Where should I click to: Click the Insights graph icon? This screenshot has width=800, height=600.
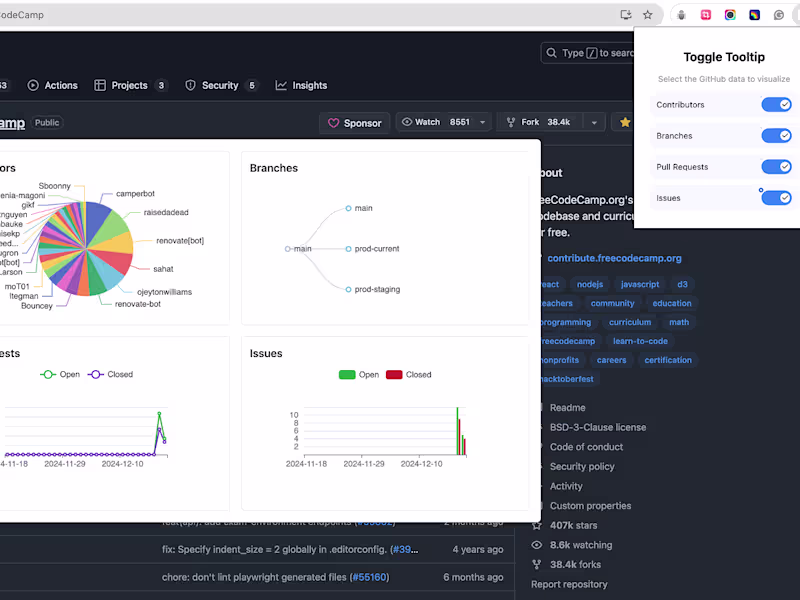point(281,85)
